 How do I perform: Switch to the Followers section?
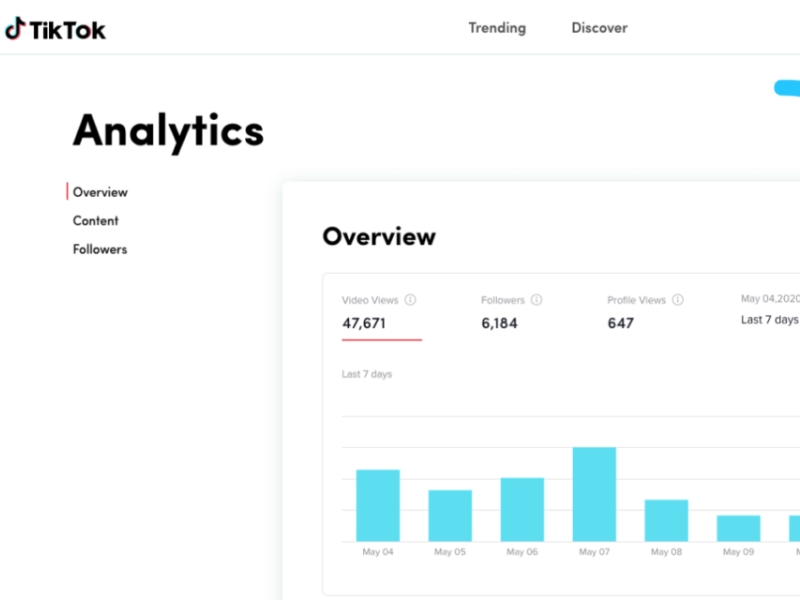[x=100, y=249]
